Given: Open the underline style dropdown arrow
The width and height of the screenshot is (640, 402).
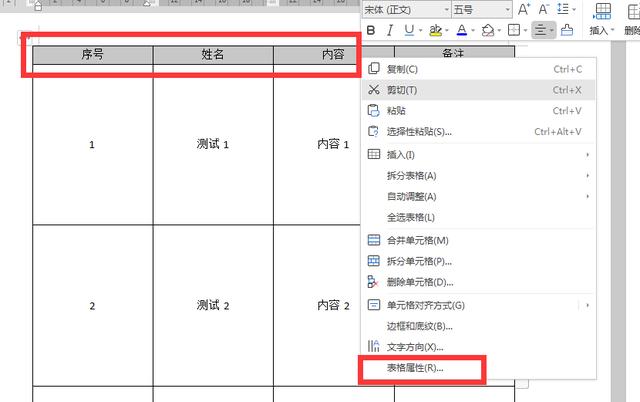Looking at the screenshot, I should coord(420,31).
